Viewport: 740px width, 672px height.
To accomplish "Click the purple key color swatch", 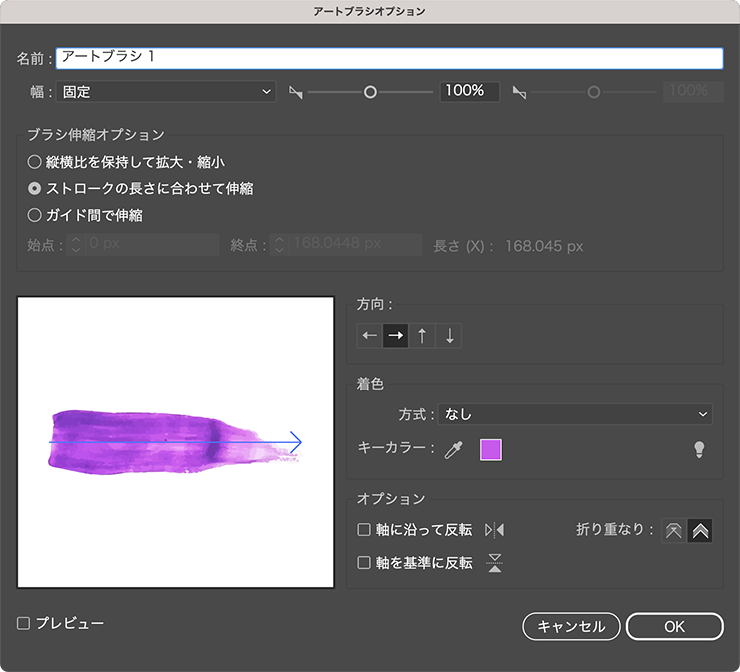I will click(491, 450).
